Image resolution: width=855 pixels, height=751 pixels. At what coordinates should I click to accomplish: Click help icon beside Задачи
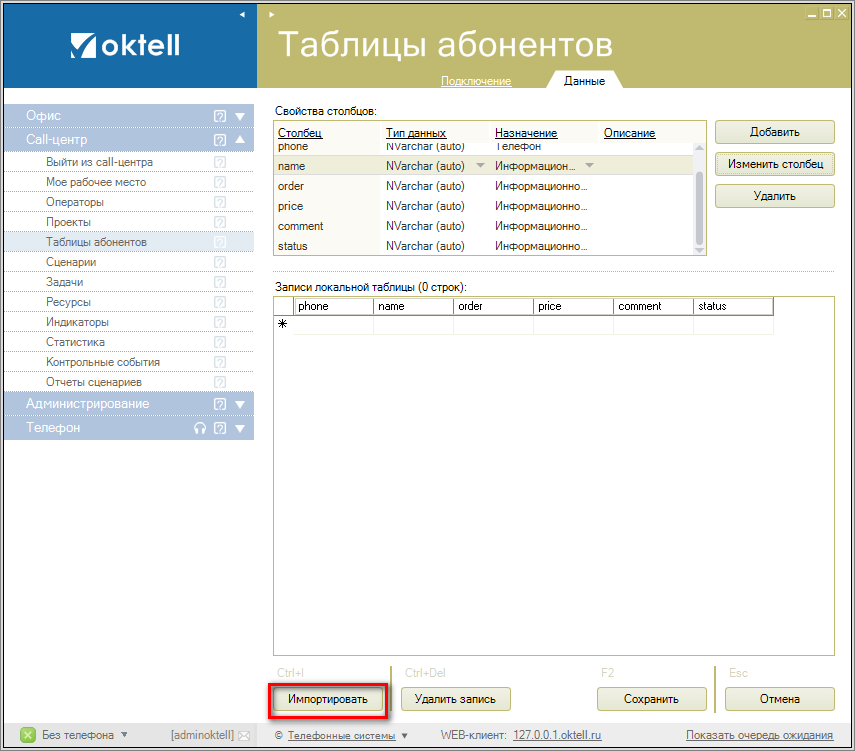point(220,282)
